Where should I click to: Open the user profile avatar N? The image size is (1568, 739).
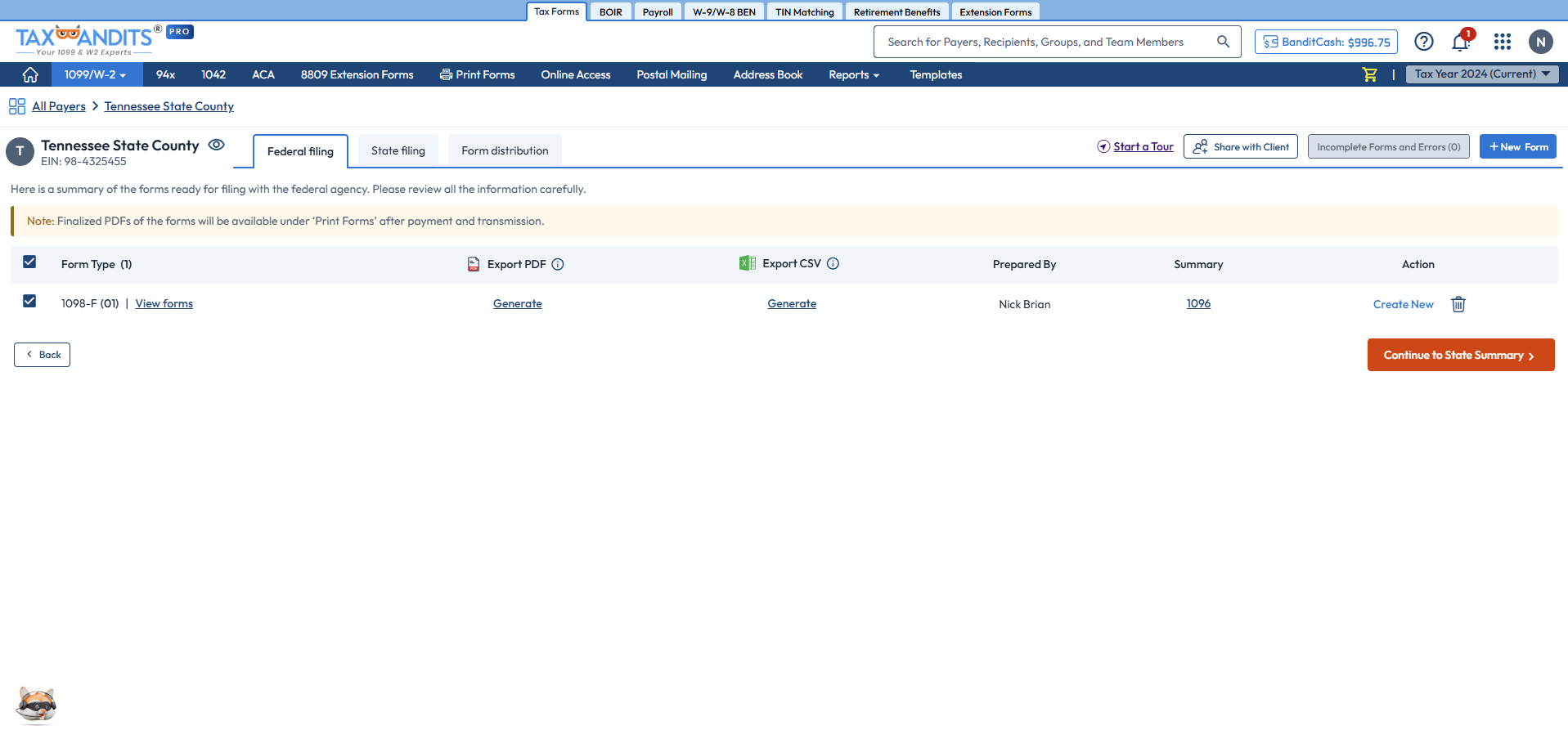coord(1541,42)
